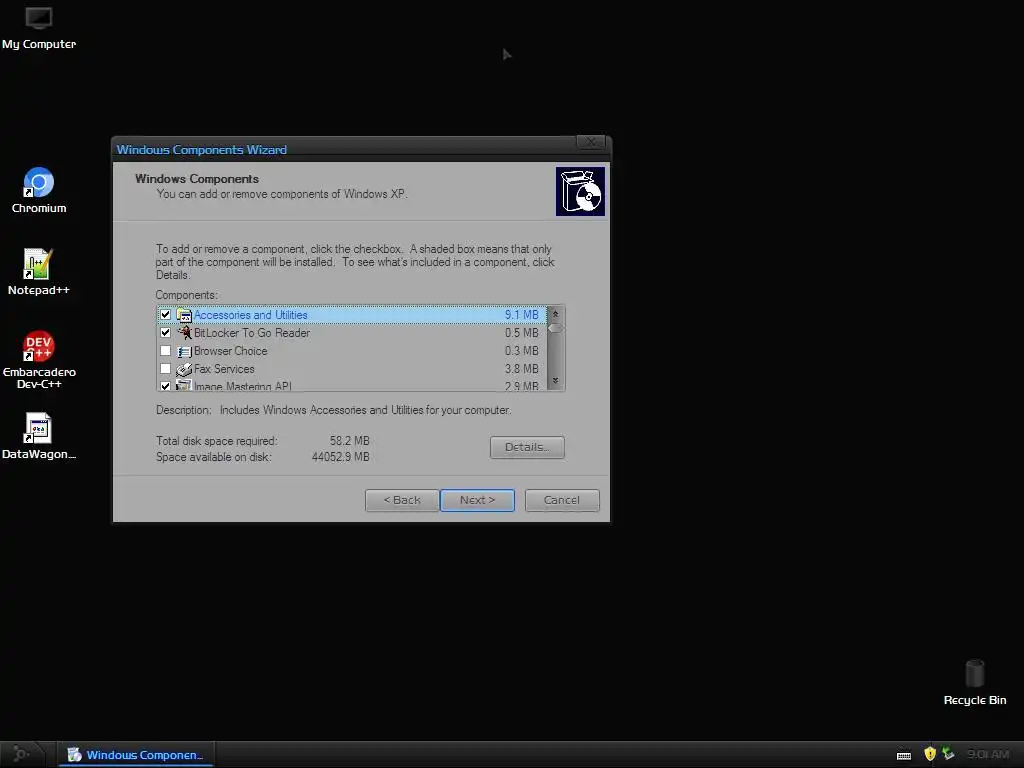
Task: Click the 9.1 MB size value
Action: [521, 315]
